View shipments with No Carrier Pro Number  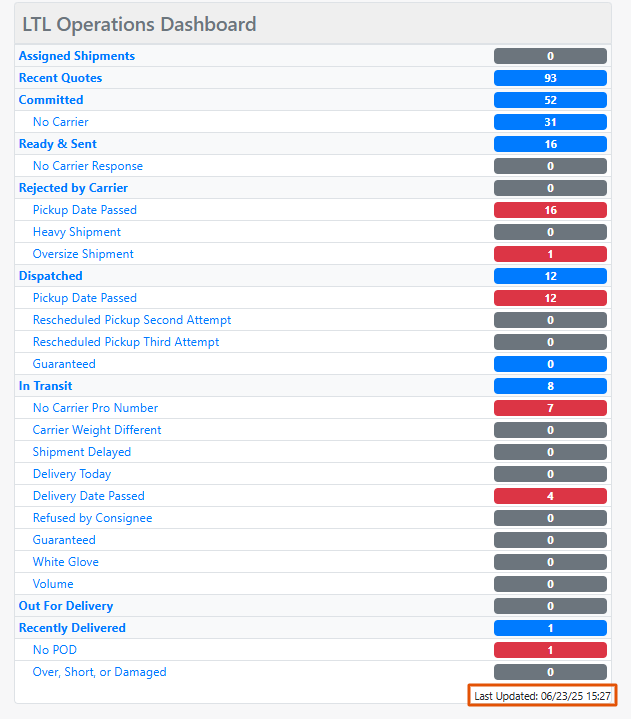95,408
